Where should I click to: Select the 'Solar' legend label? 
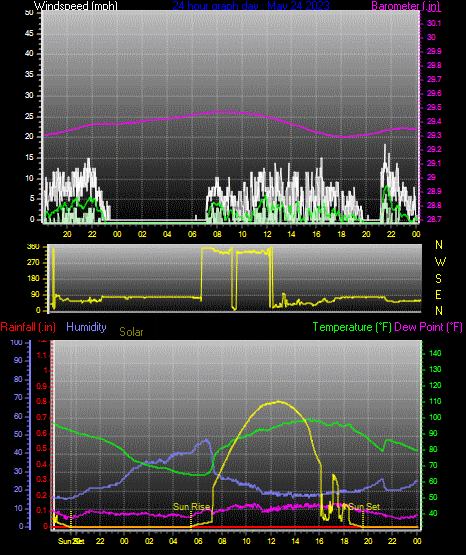[x=131, y=332]
